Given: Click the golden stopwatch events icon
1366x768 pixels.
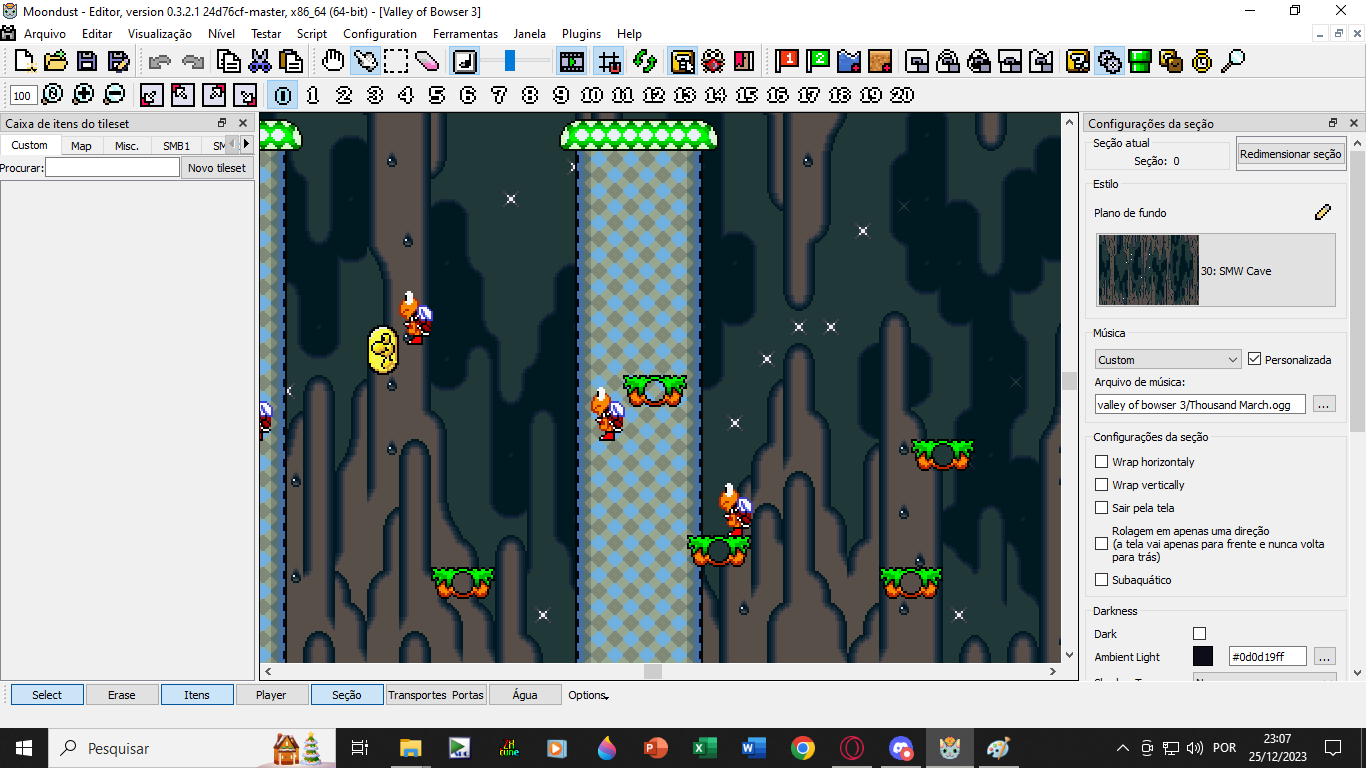Looking at the screenshot, I should coord(1202,61).
